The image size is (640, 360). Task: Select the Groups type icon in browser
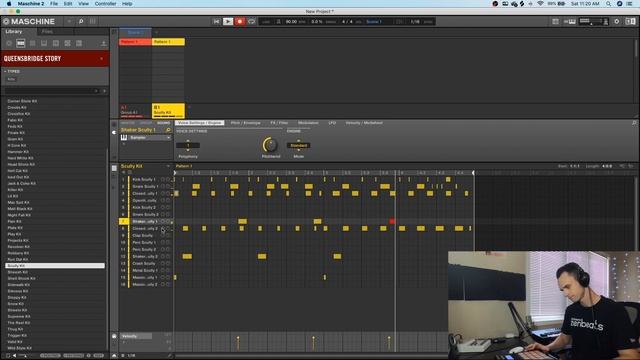20,43
